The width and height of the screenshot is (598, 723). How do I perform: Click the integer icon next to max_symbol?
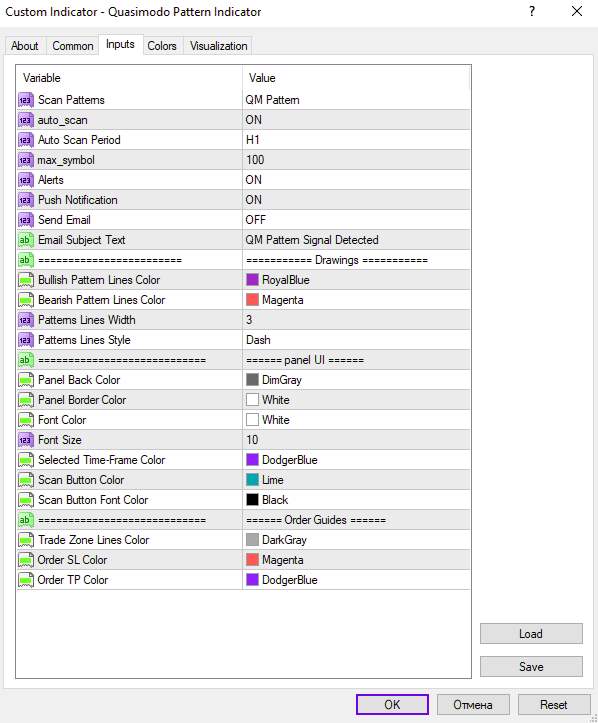[26, 160]
